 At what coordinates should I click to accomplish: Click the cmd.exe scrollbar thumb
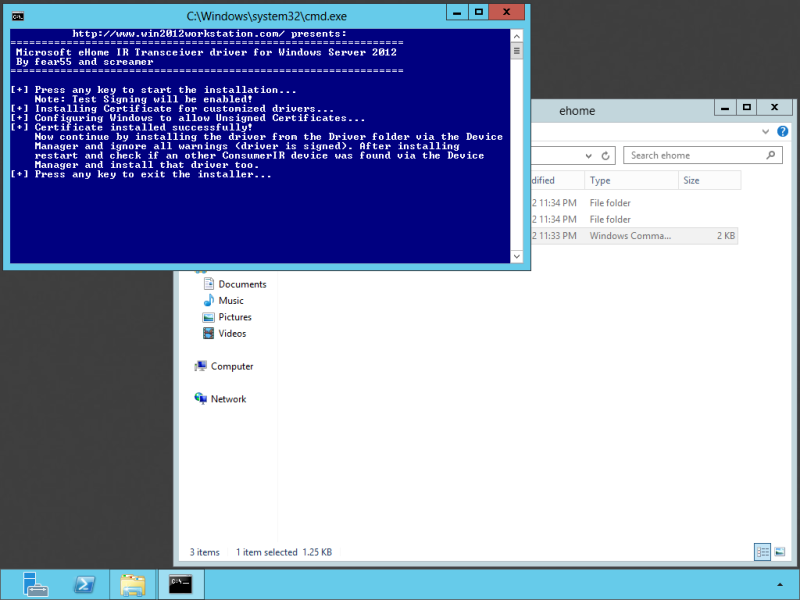click(516, 51)
